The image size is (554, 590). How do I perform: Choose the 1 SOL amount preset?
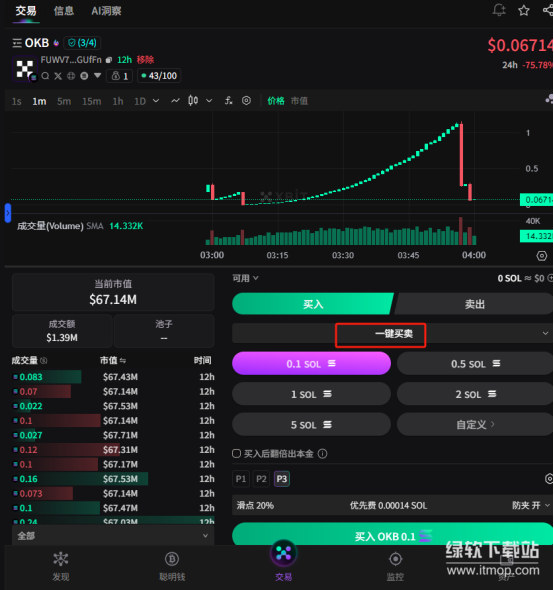(x=311, y=394)
